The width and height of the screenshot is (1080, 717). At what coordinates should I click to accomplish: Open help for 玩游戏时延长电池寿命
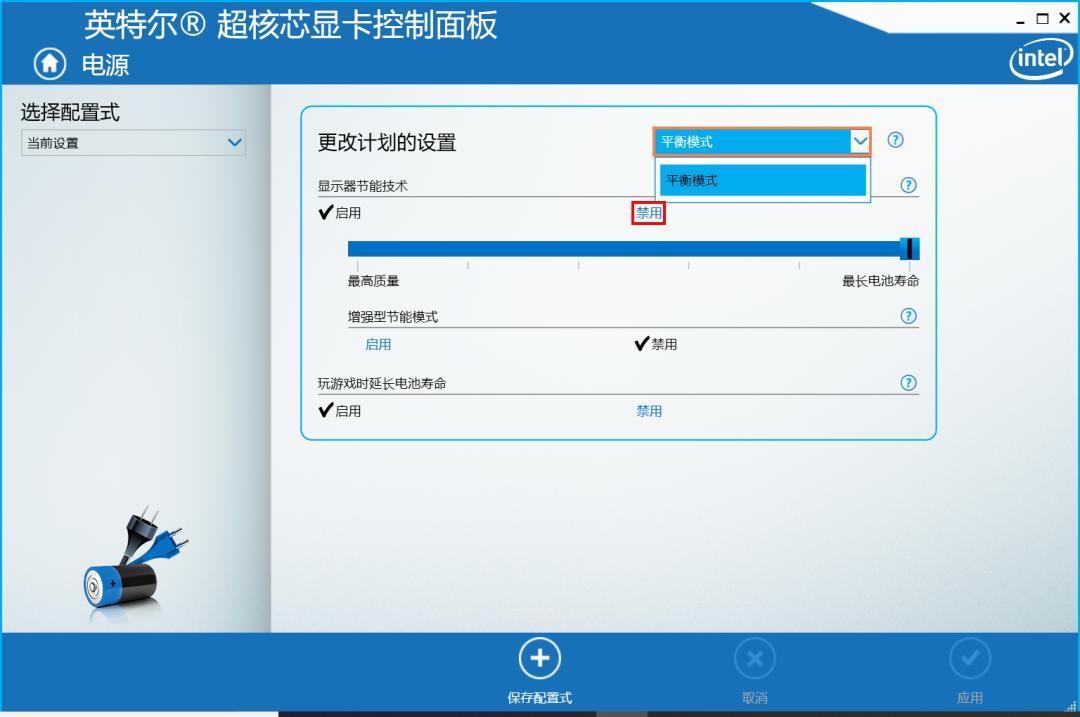908,382
